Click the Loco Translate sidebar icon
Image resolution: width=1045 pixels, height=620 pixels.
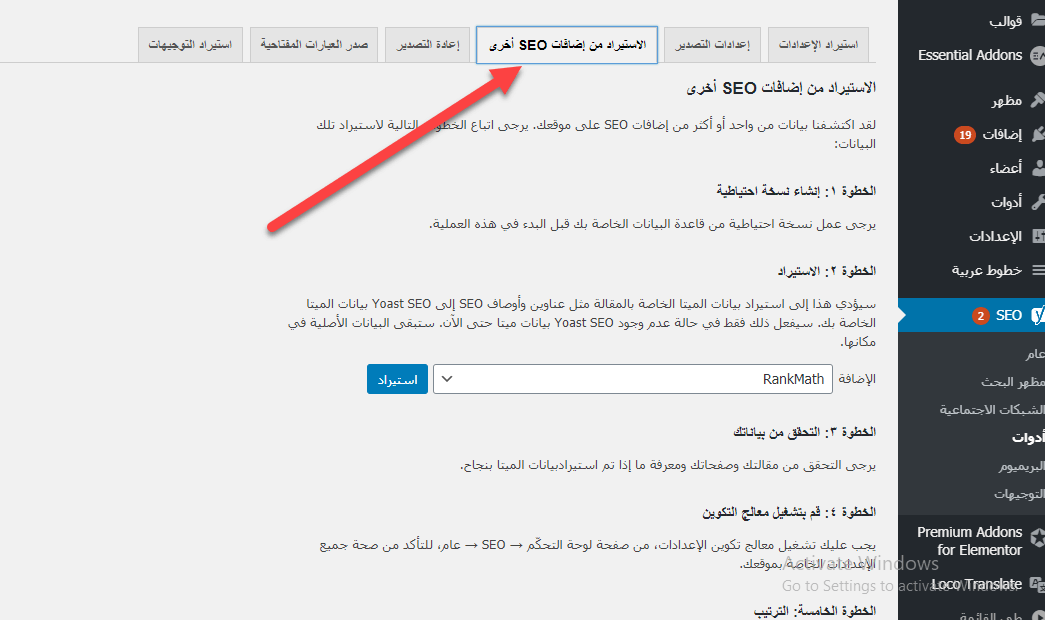(x=1038, y=585)
